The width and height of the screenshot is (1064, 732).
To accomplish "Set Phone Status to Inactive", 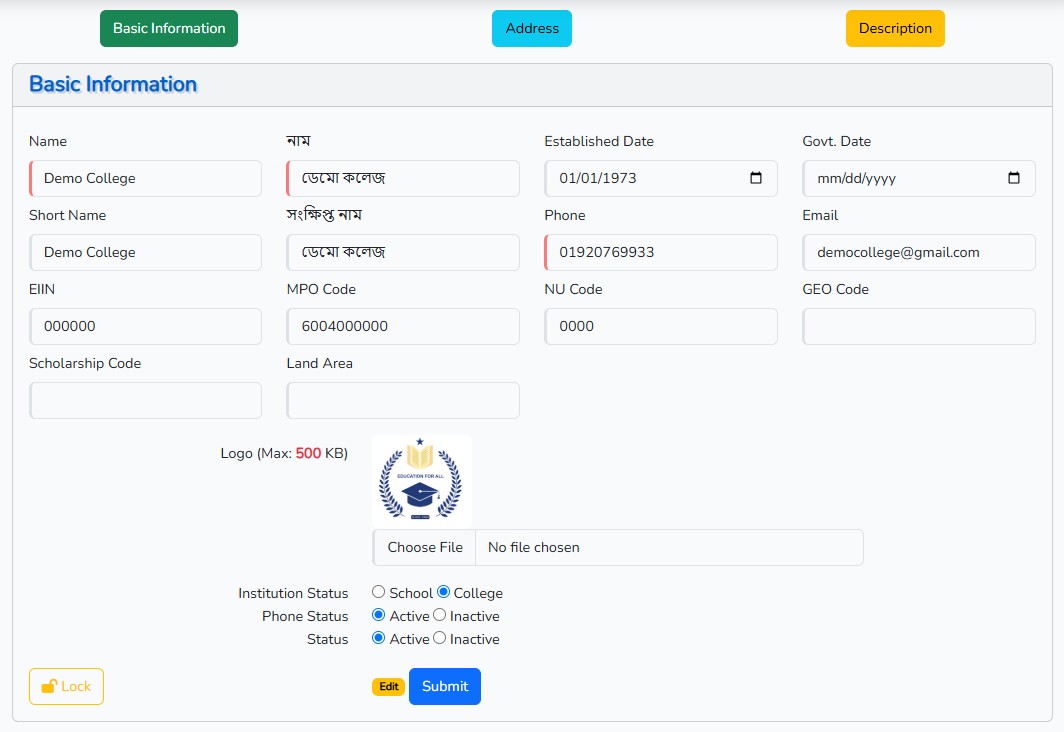I will pos(439,615).
